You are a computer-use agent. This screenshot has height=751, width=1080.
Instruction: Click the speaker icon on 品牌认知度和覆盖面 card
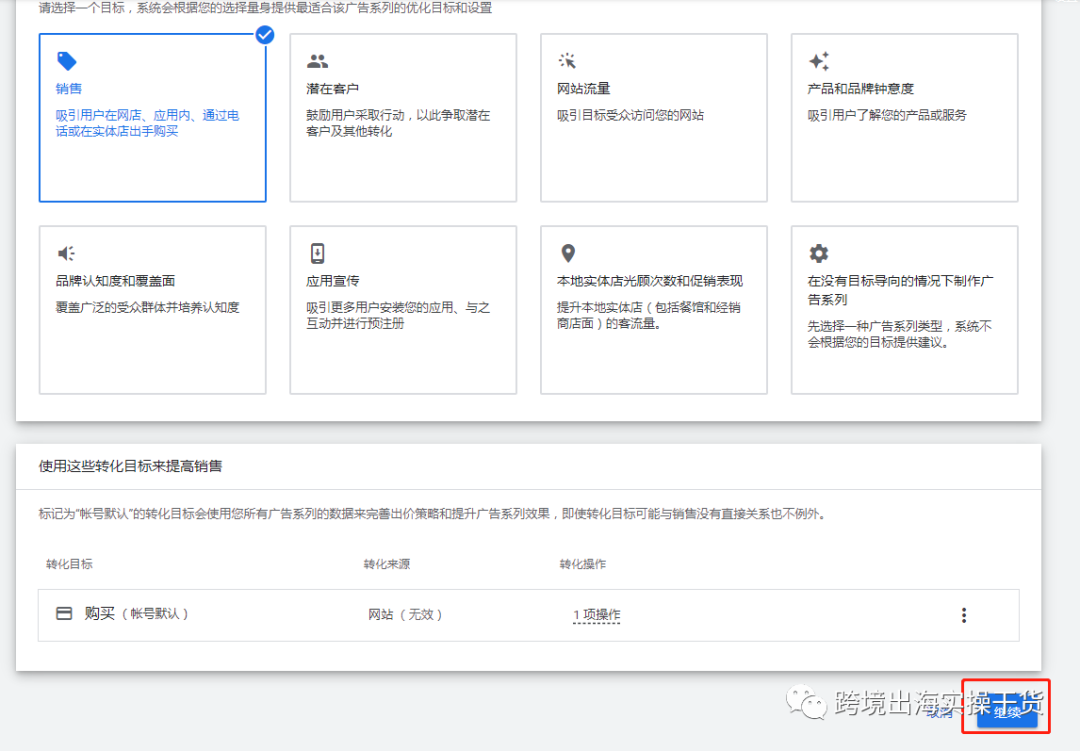click(x=65, y=252)
